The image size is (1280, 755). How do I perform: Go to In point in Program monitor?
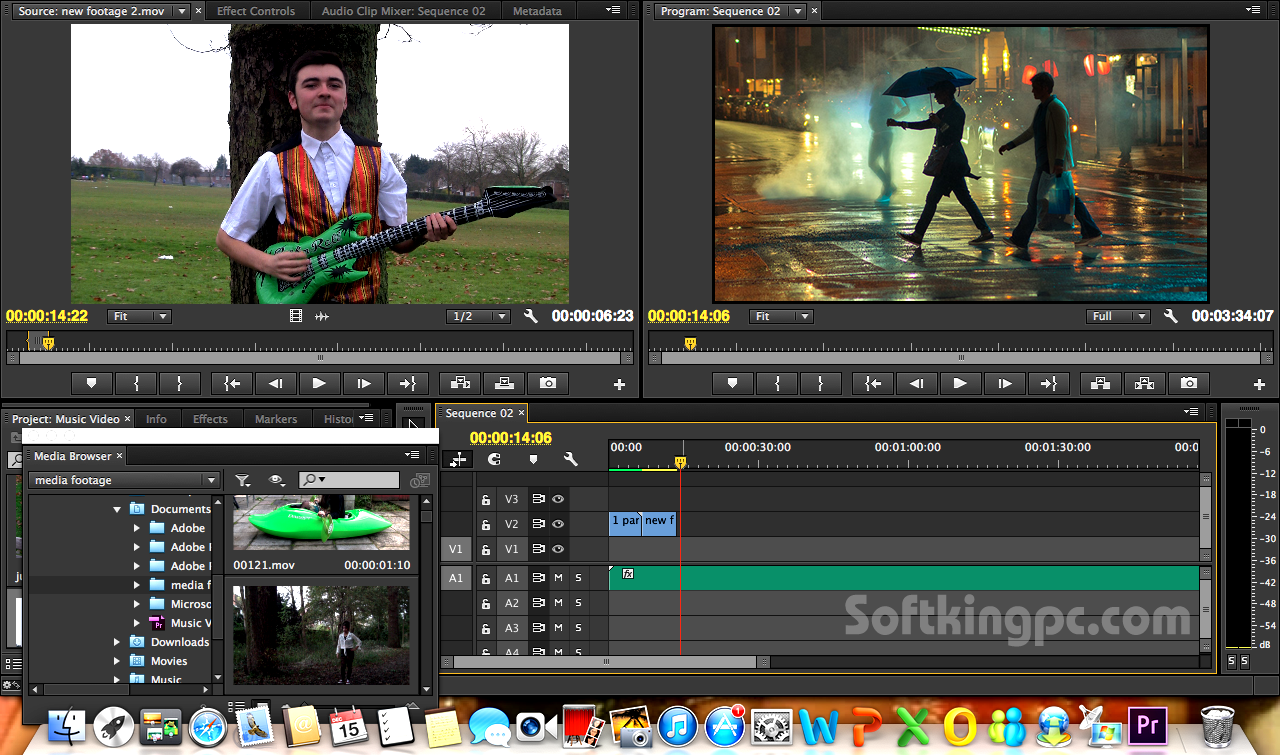click(x=872, y=383)
